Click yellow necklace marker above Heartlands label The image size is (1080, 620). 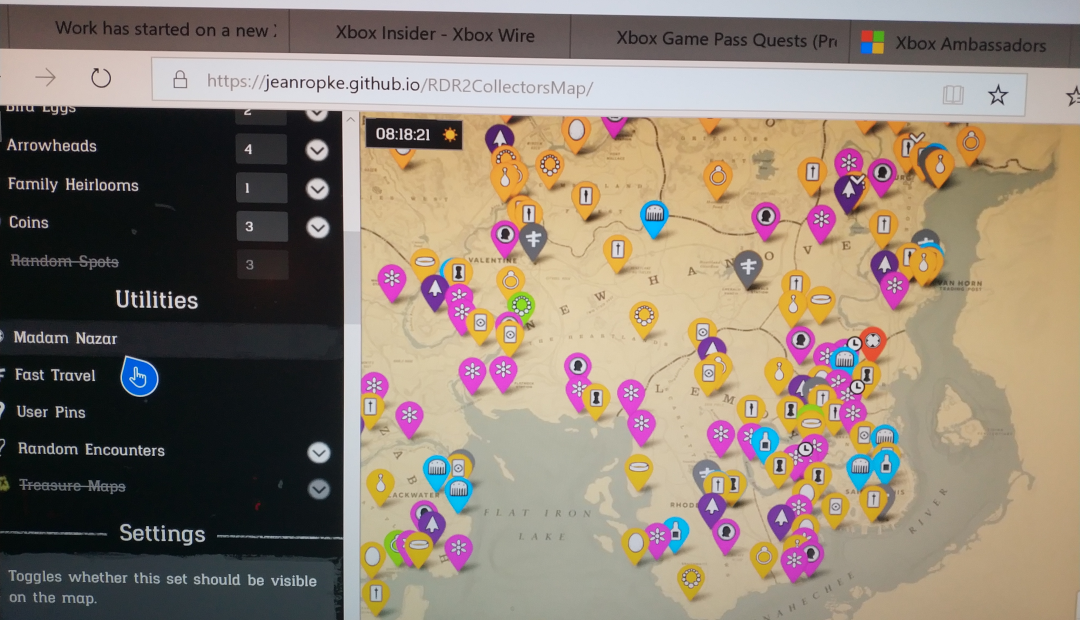(x=644, y=318)
